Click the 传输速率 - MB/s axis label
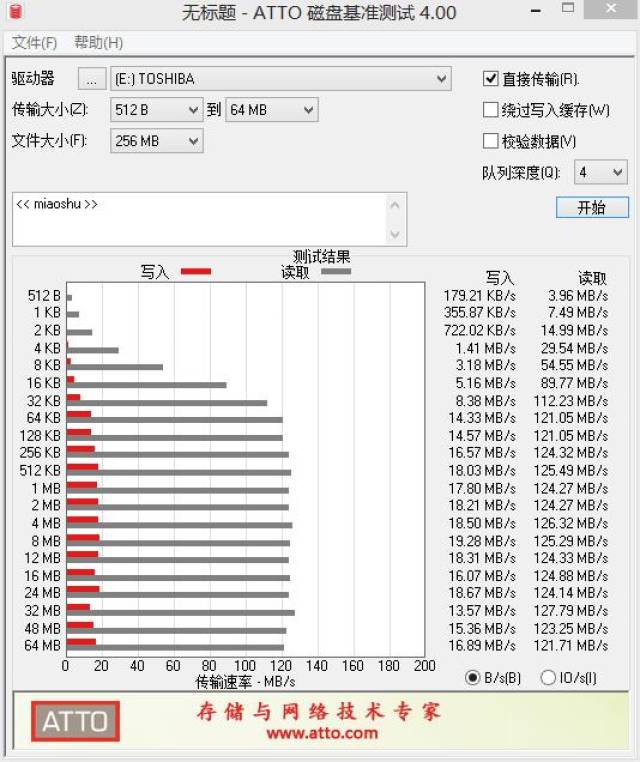640x762 pixels. point(245,682)
